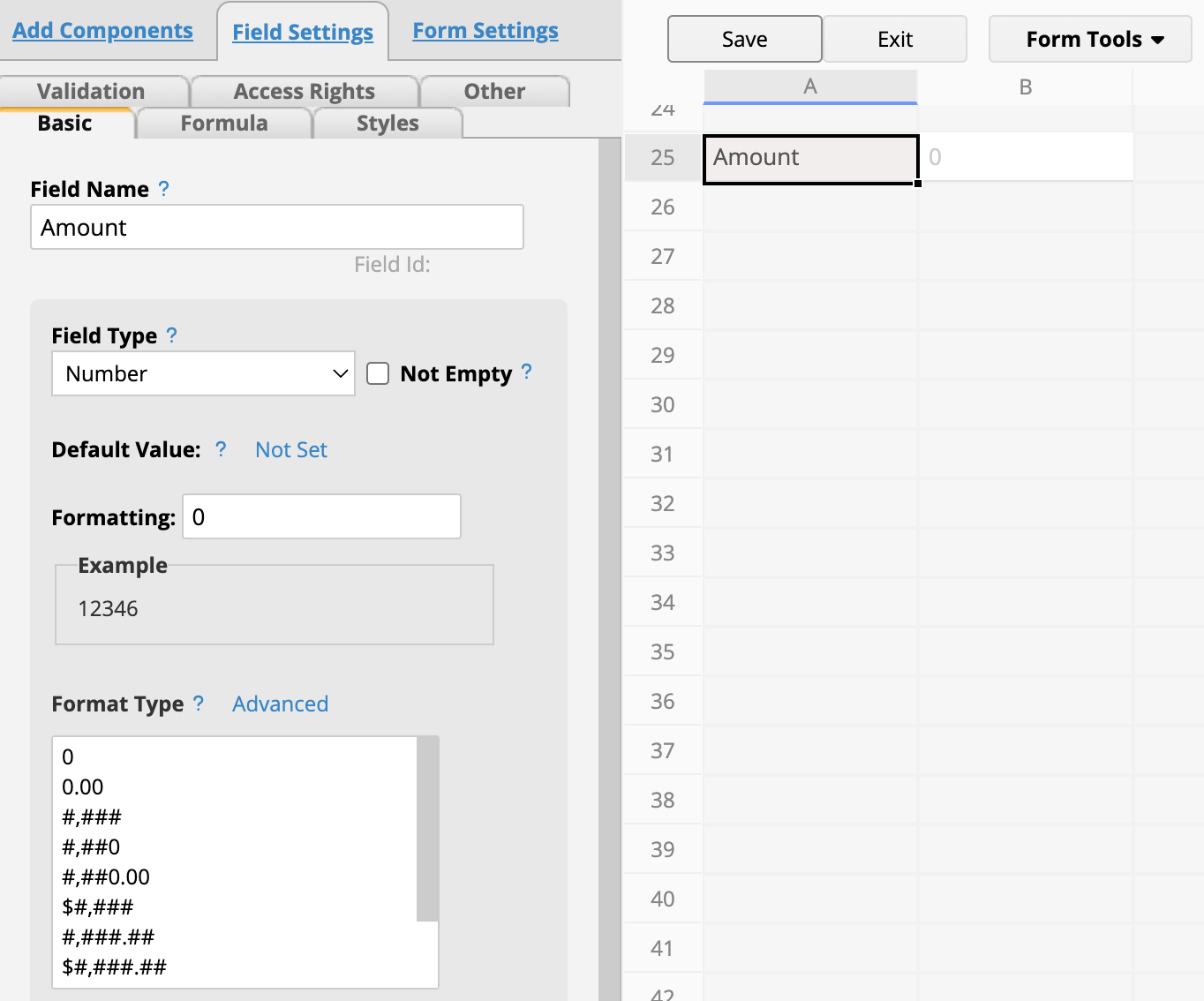Open the Field Type dropdown
Image resolution: width=1204 pixels, height=1001 pixels.
coord(203,373)
